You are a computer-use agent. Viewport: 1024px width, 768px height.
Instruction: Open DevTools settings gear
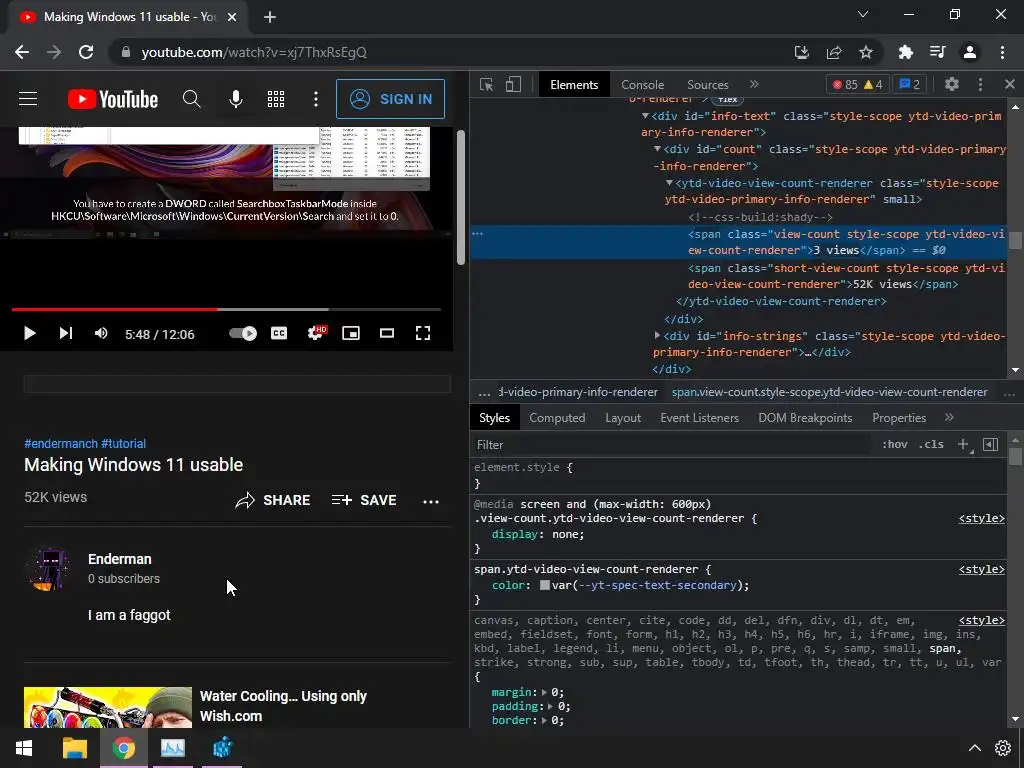click(x=952, y=84)
